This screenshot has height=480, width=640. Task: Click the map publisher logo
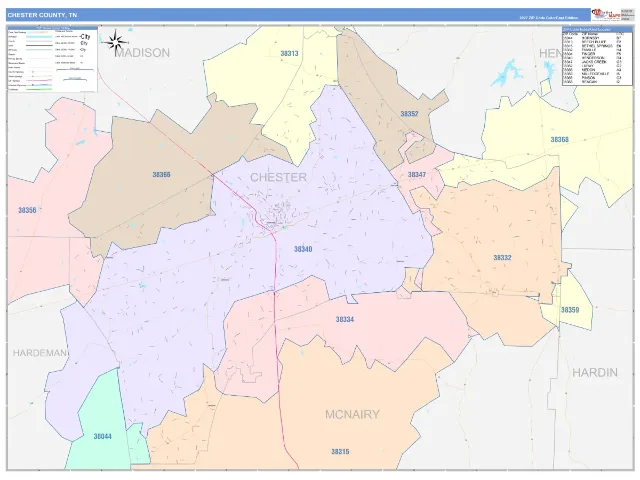(606, 15)
